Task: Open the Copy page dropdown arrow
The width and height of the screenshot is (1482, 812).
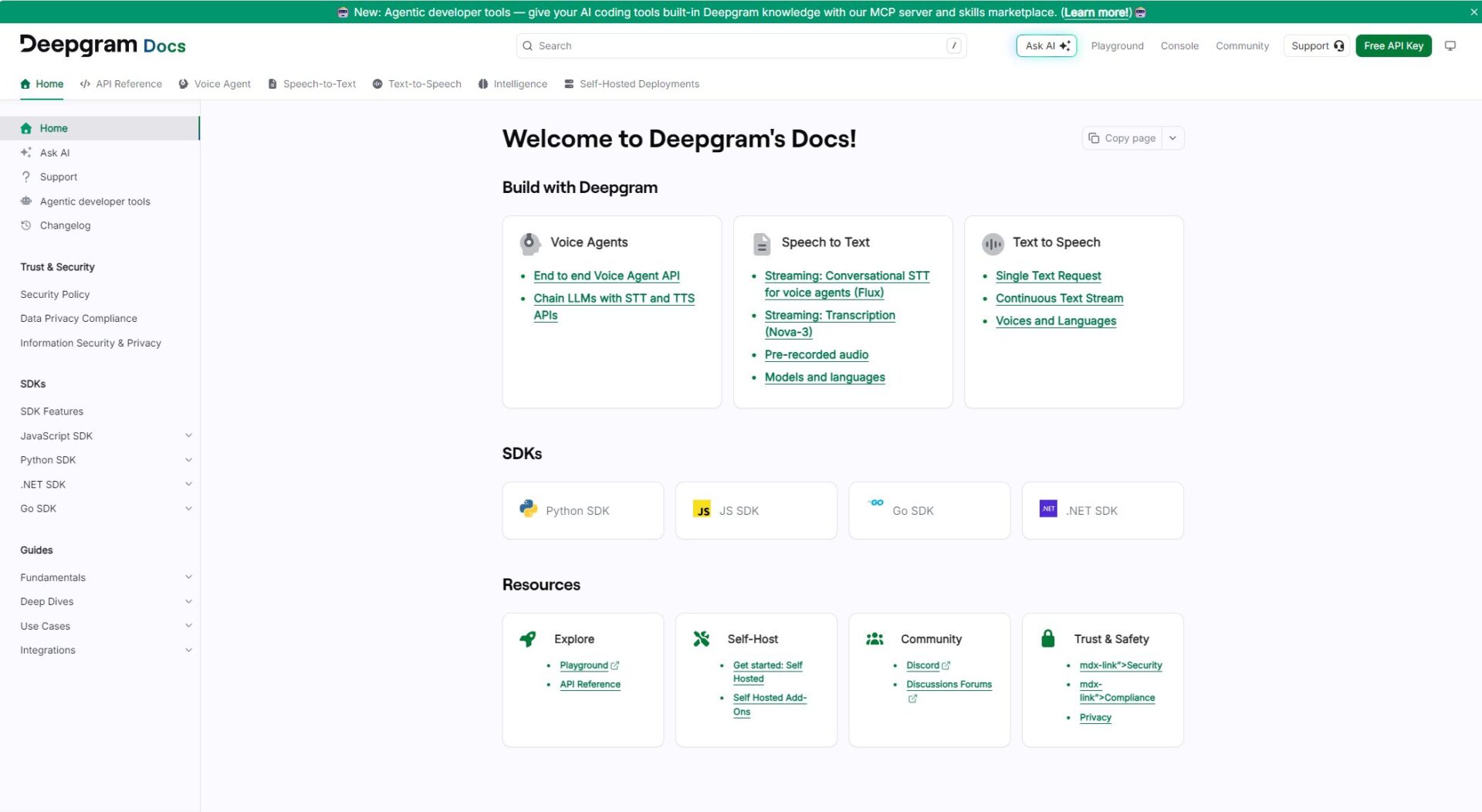Action: point(1172,138)
